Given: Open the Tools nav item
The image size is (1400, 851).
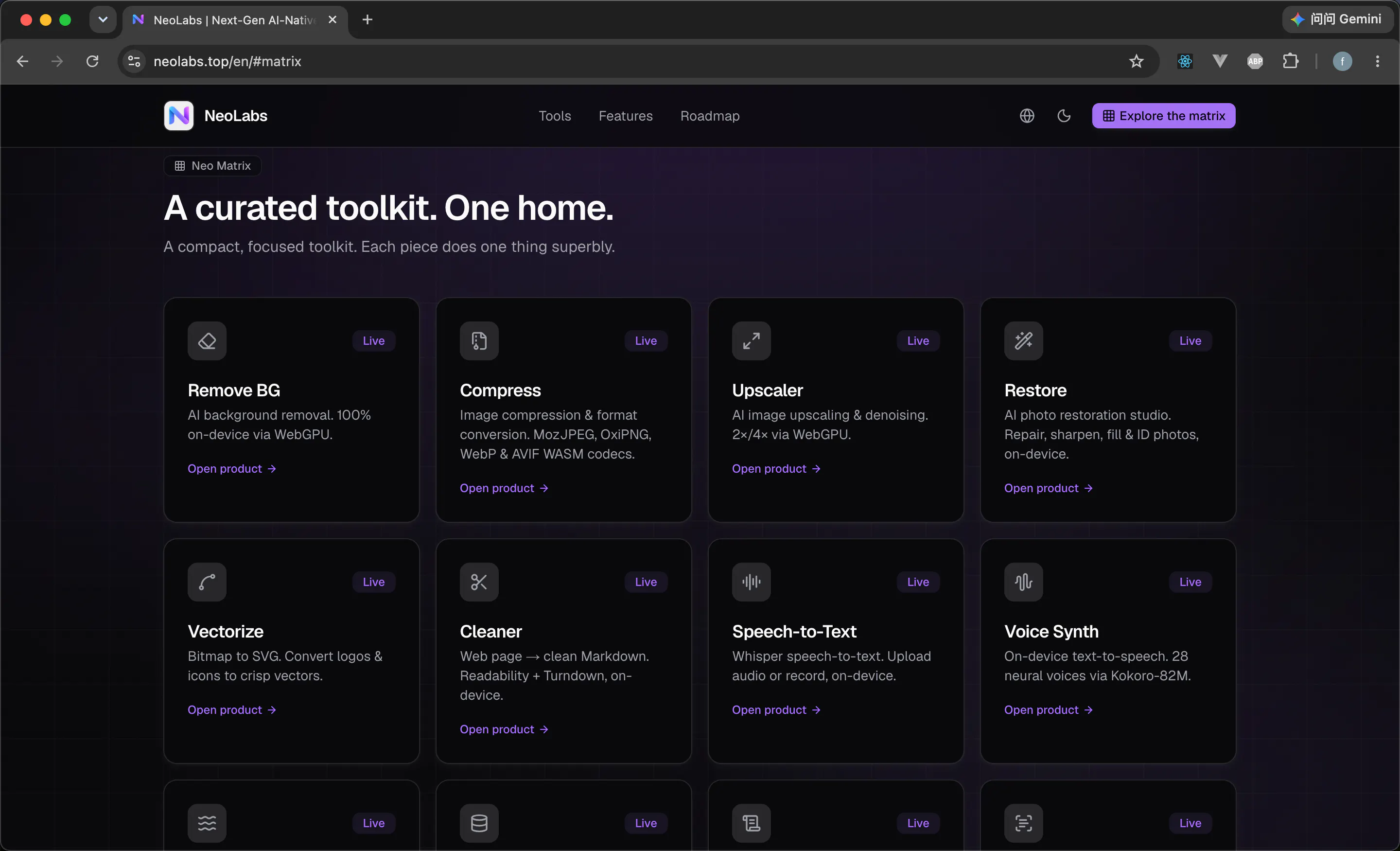Looking at the screenshot, I should [x=555, y=116].
